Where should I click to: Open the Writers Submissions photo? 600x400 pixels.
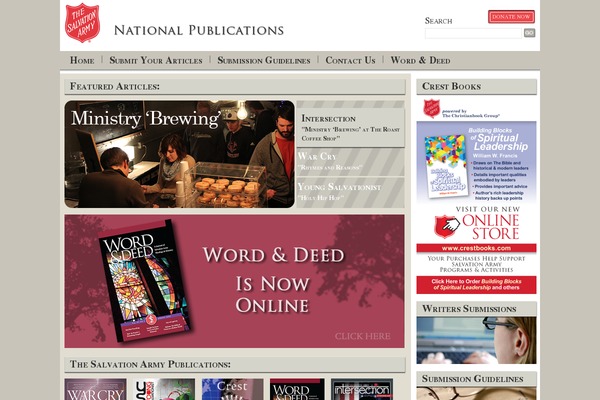pos(476,340)
